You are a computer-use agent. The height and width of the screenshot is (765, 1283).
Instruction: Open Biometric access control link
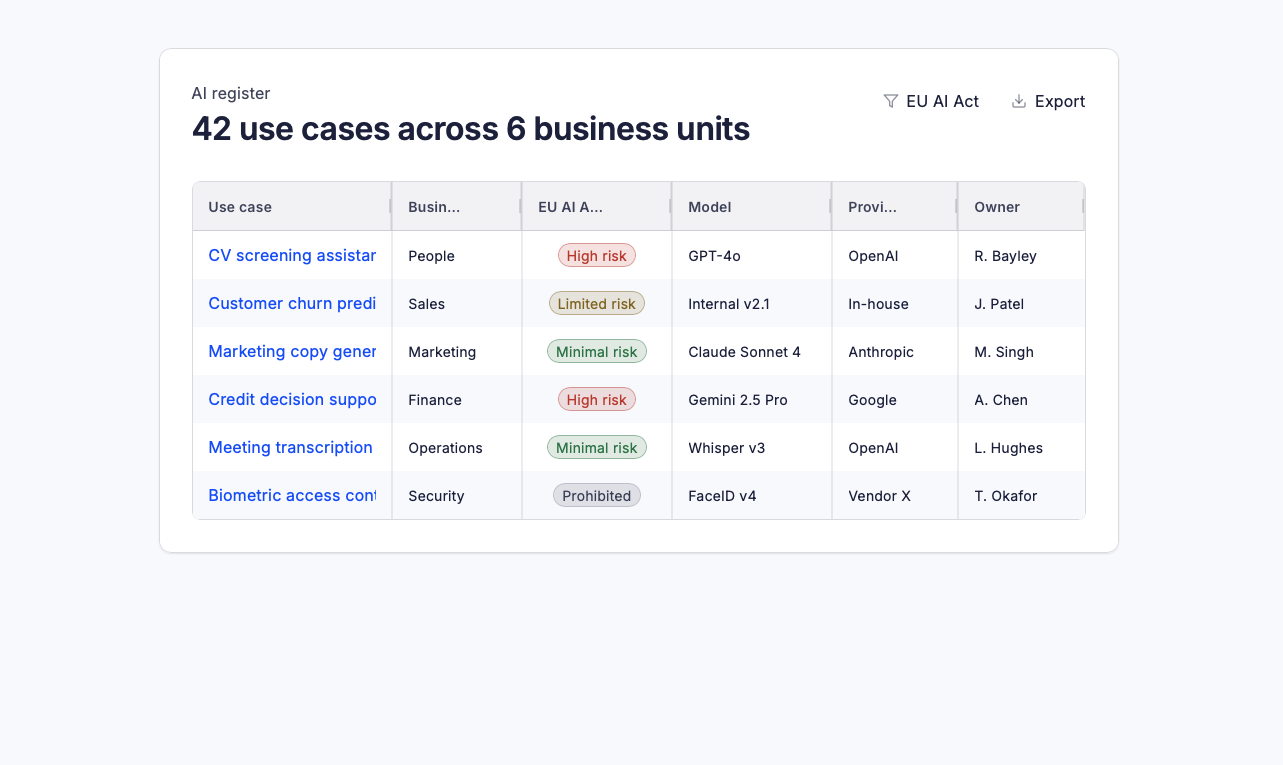pyautogui.click(x=292, y=495)
